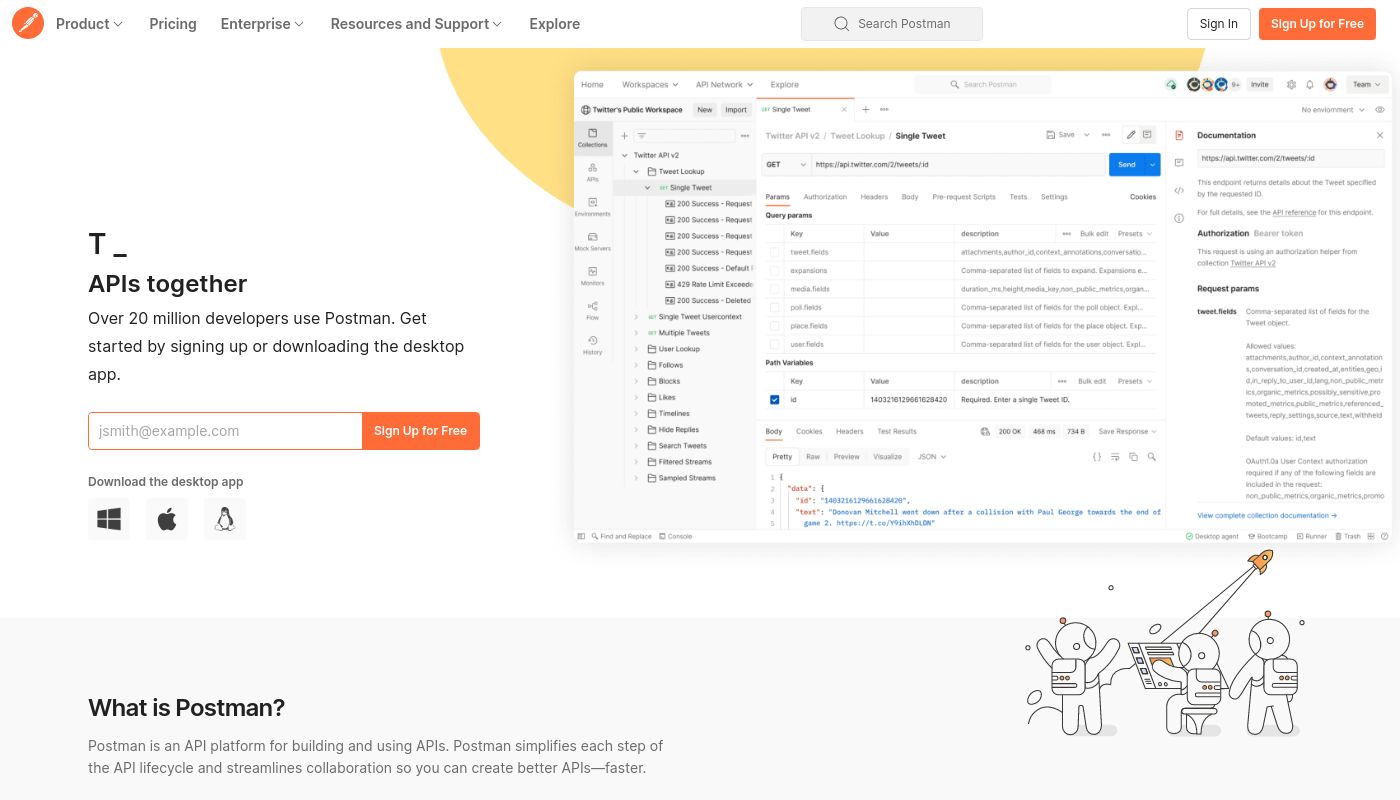Open the Enterprise dropdown menu
This screenshot has width=1400, height=800.
pyautogui.click(x=262, y=24)
